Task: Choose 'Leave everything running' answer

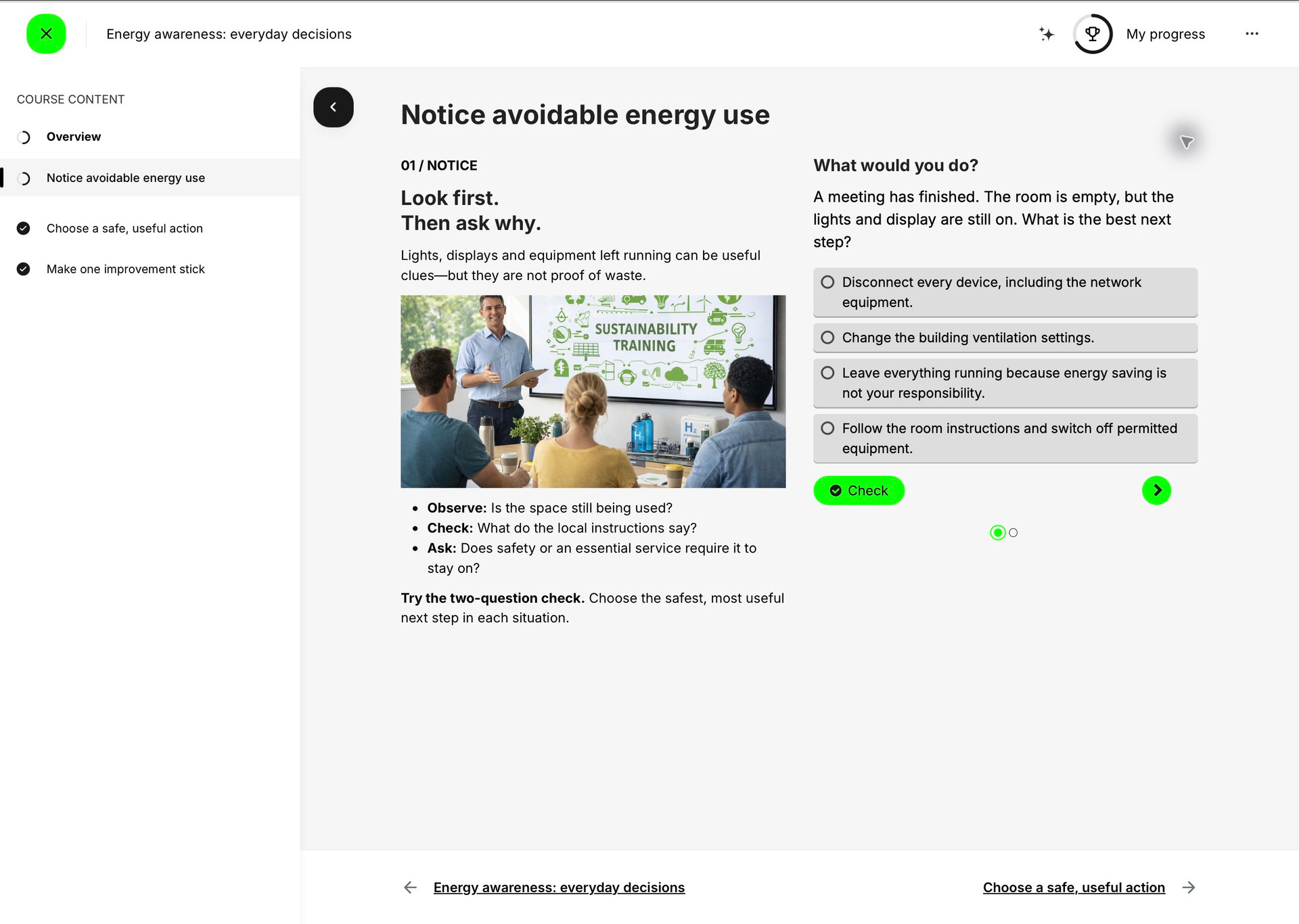Action: 1005,383
